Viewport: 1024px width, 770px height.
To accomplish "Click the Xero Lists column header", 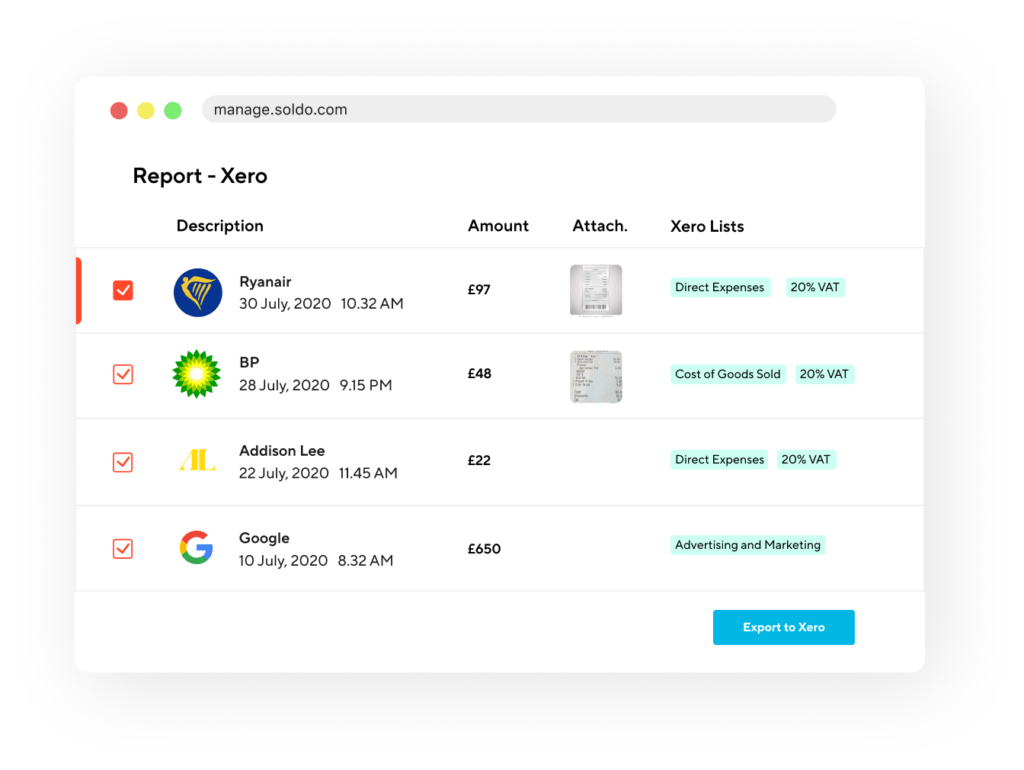I will coord(707,226).
